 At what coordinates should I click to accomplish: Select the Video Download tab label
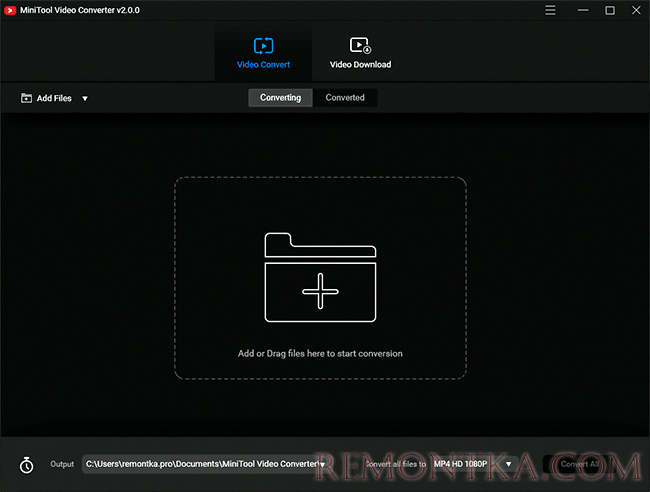(360, 65)
